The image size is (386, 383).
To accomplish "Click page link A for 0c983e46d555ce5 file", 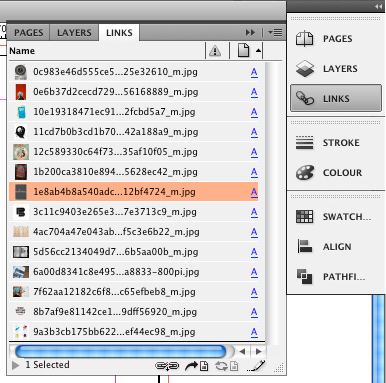I will tap(254, 72).
